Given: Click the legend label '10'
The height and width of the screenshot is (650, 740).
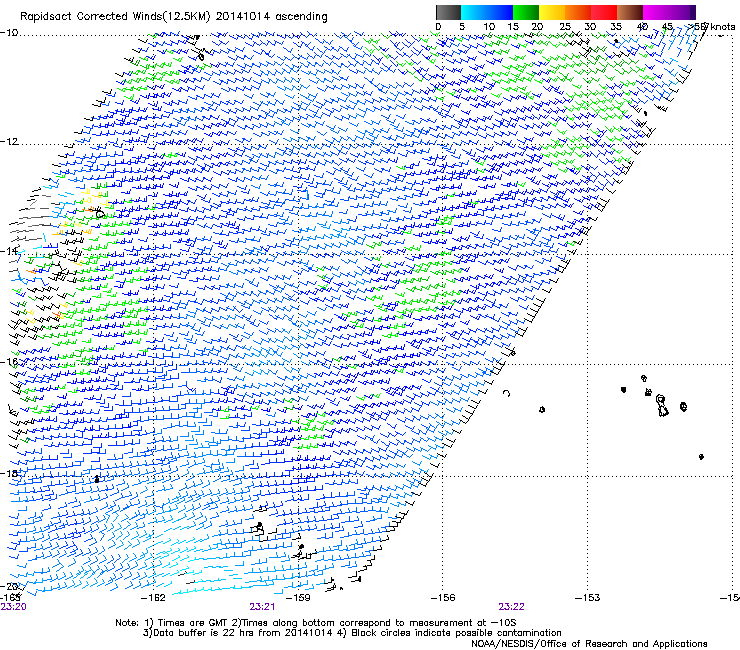Looking at the screenshot, I should click(x=489, y=27).
